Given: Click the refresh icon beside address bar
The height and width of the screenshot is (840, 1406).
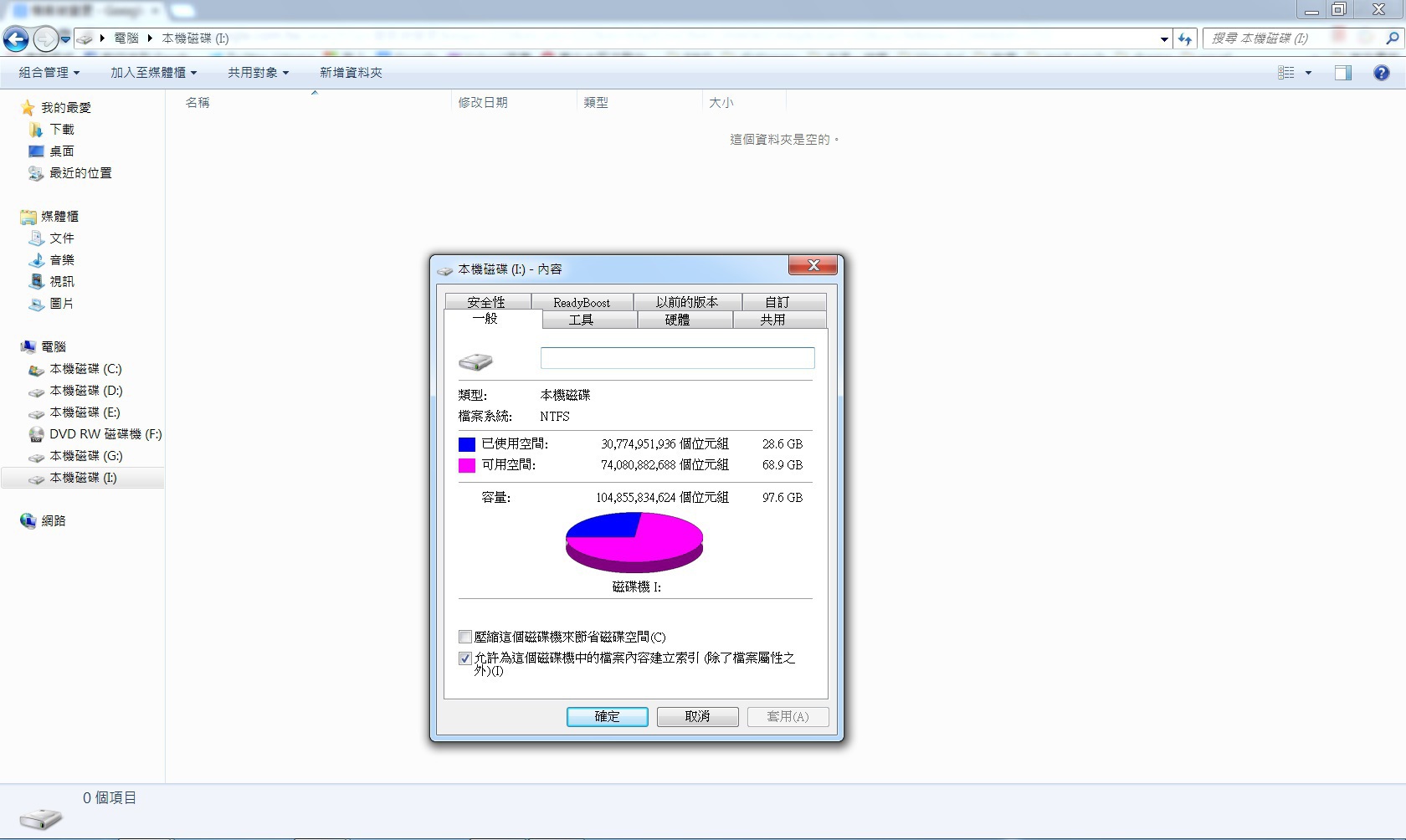Looking at the screenshot, I should [1185, 38].
